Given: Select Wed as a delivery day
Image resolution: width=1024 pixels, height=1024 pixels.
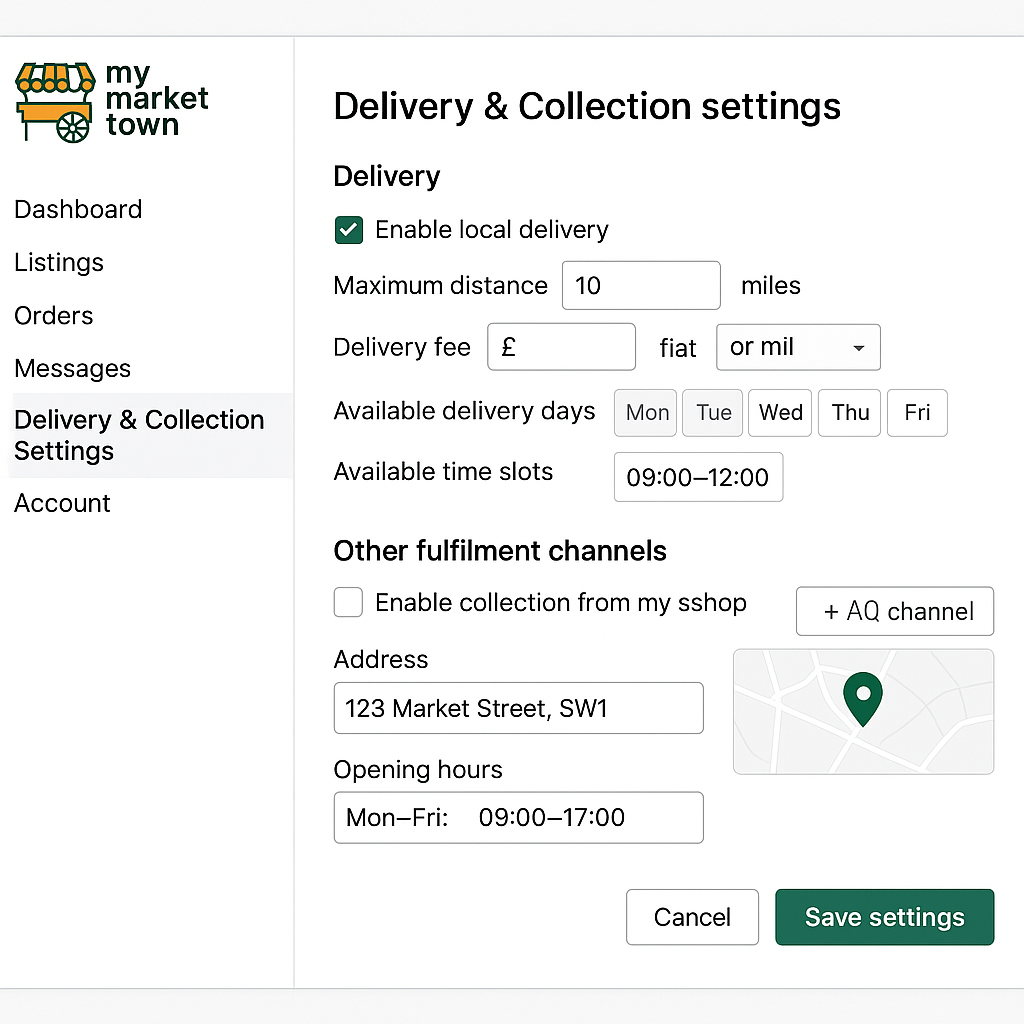Looking at the screenshot, I should click(780, 412).
